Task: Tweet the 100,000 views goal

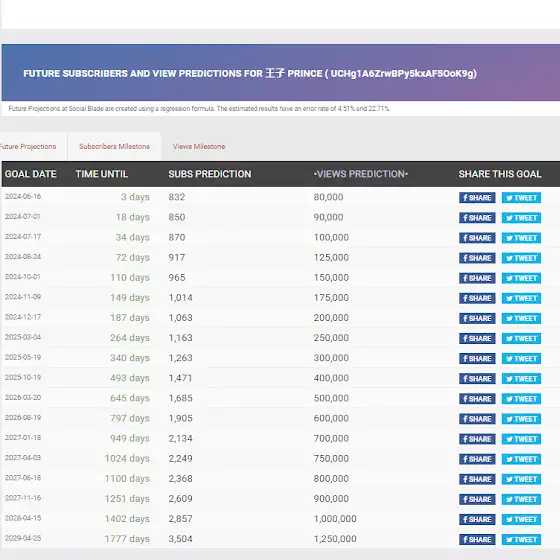Action: [521, 238]
